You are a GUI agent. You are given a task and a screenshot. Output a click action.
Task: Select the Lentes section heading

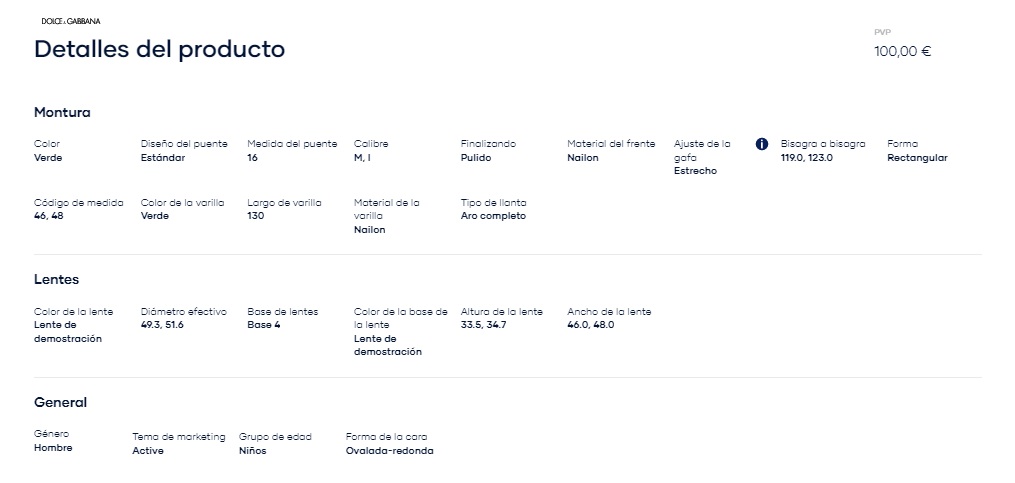(x=56, y=280)
